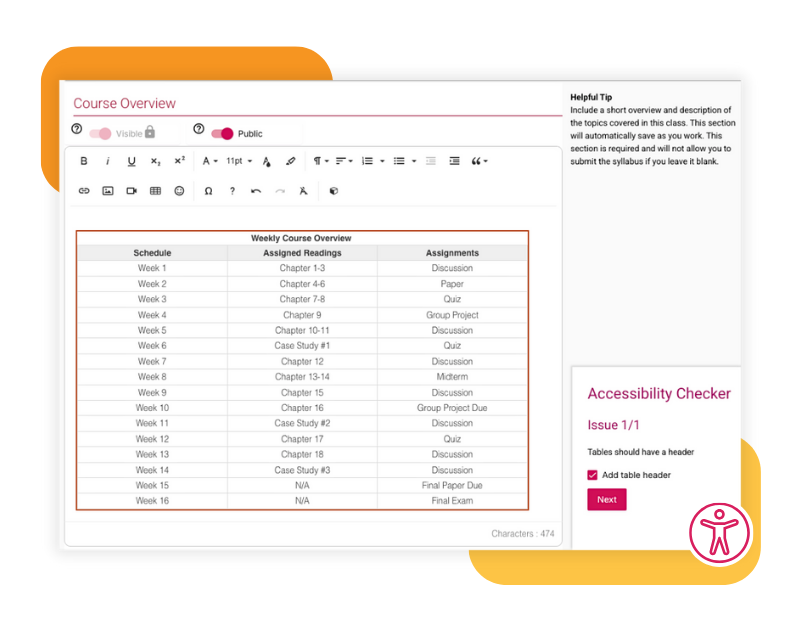Apply bold formatting in the editor
The image size is (800, 630).
[84, 161]
